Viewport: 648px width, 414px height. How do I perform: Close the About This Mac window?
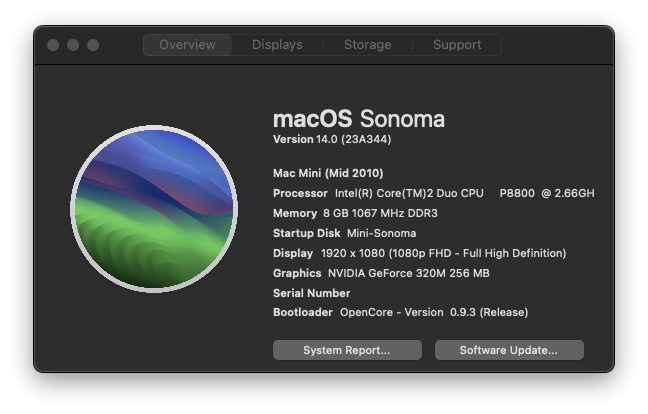pos(53,45)
